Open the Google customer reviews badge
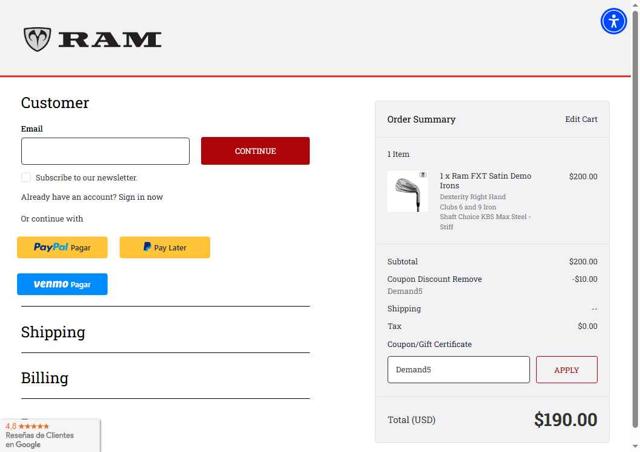 tap(50, 435)
